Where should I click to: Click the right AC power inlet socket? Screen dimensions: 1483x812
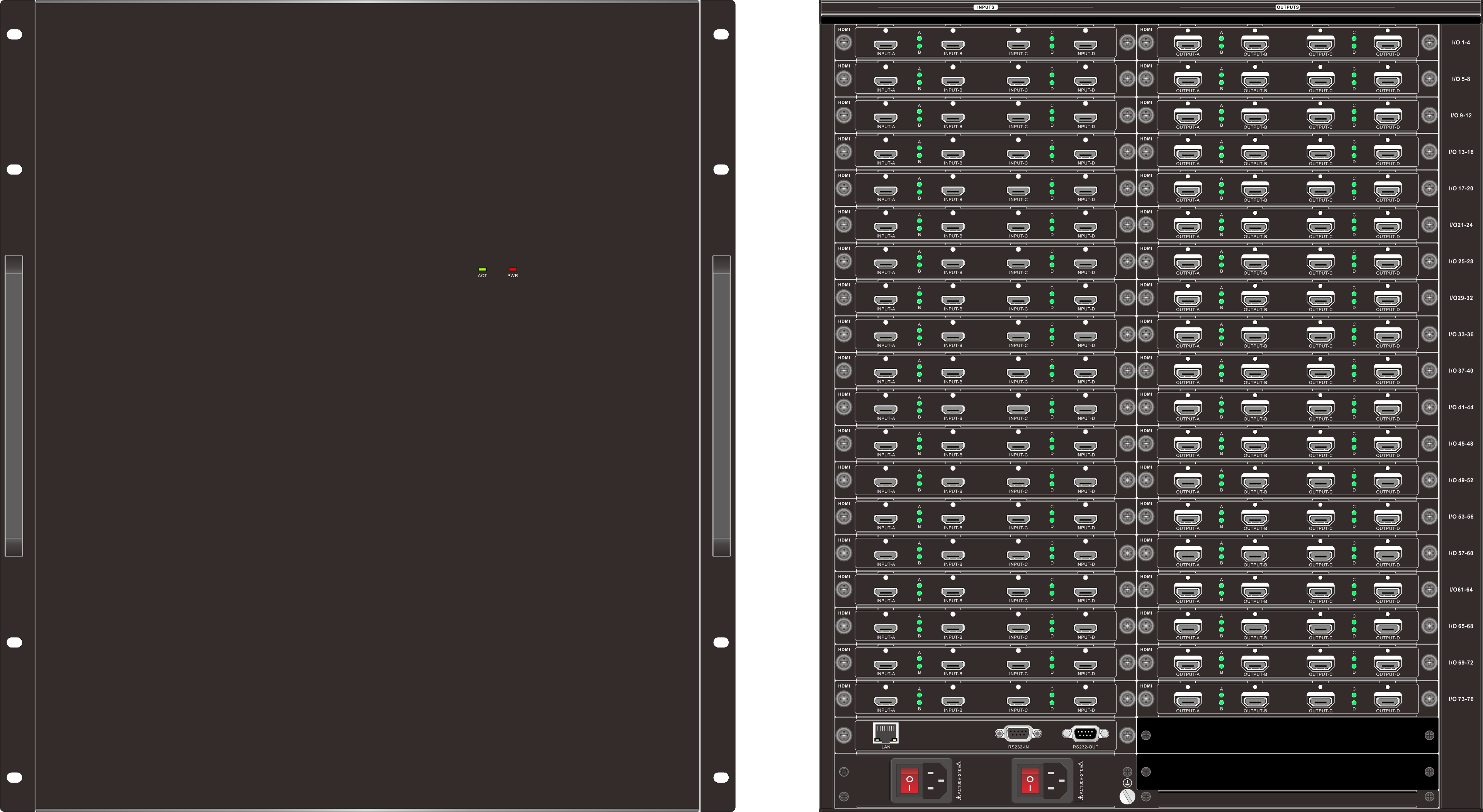pyautogui.click(x=1056, y=780)
